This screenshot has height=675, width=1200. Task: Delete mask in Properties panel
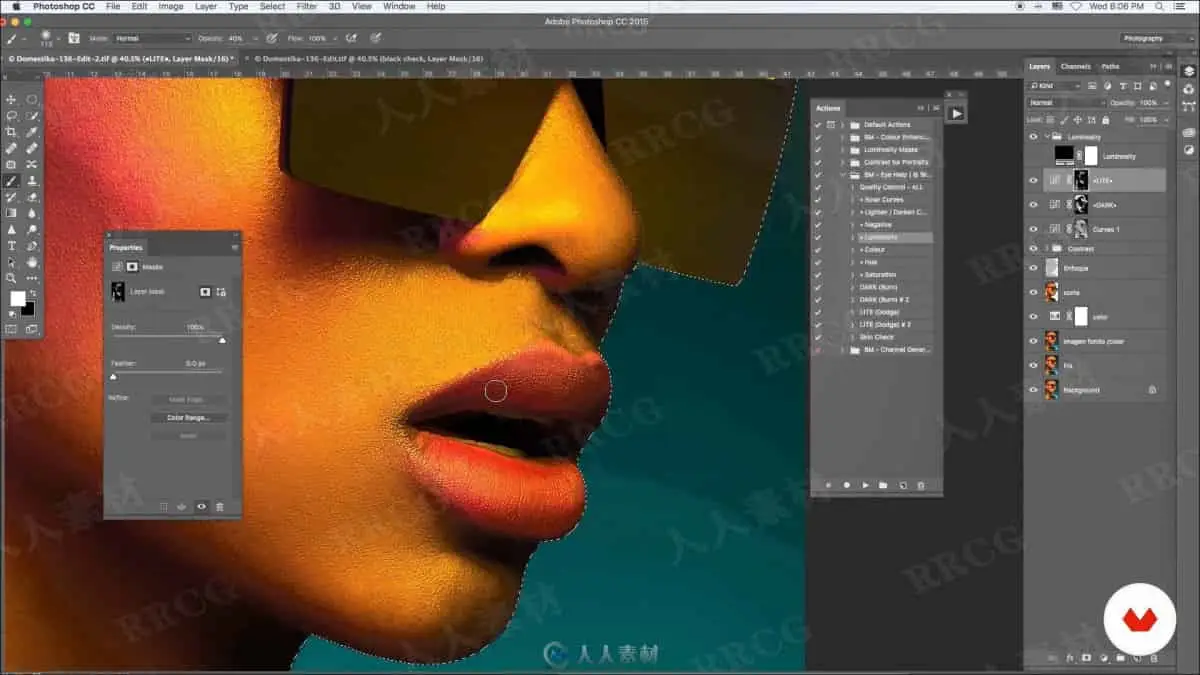[220, 507]
